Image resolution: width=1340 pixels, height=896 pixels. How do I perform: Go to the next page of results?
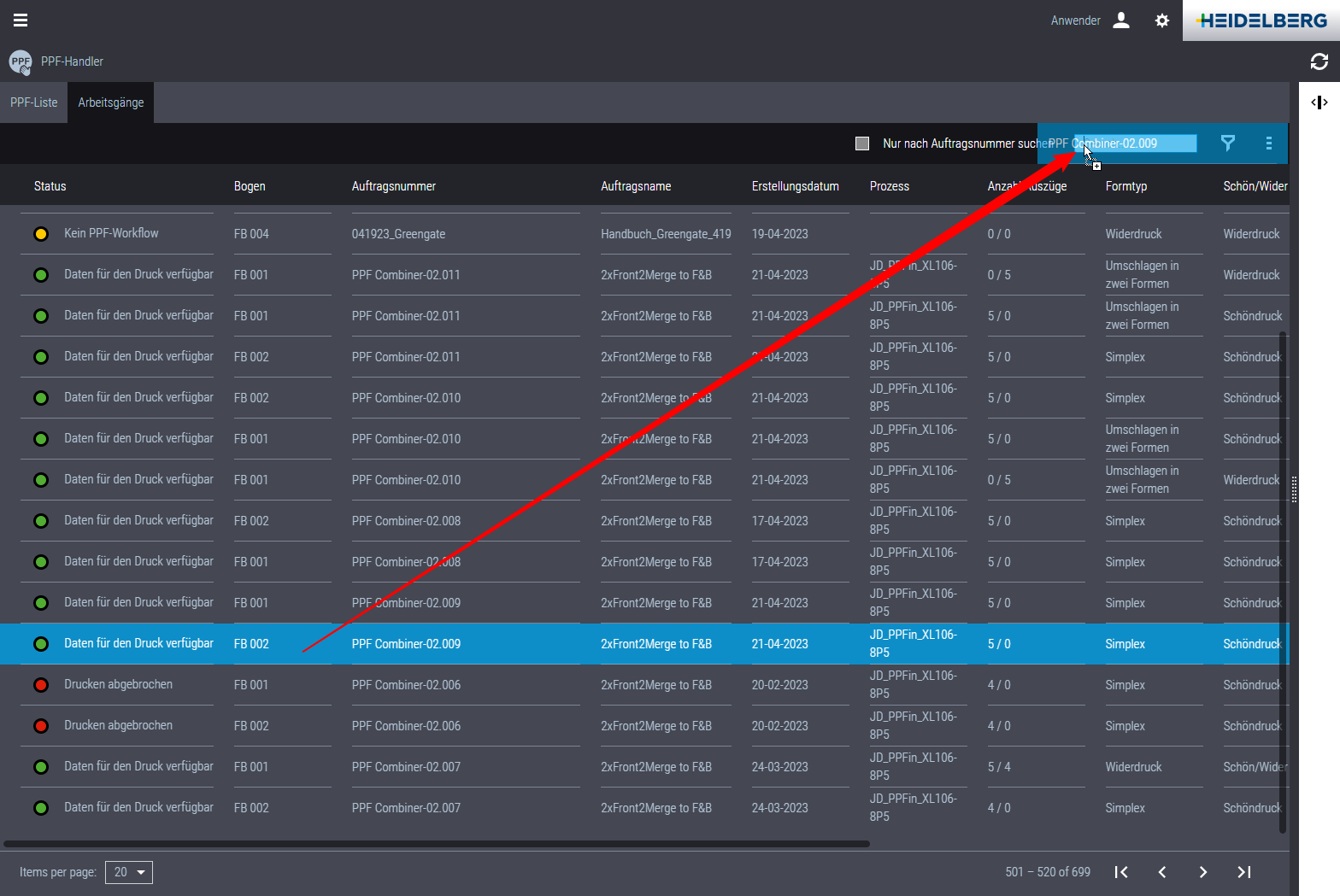tap(1202, 872)
